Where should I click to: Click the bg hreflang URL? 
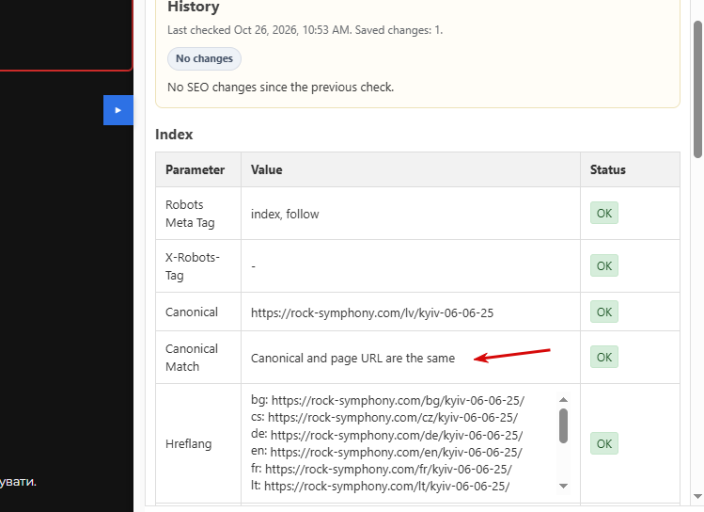click(x=398, y=400)
